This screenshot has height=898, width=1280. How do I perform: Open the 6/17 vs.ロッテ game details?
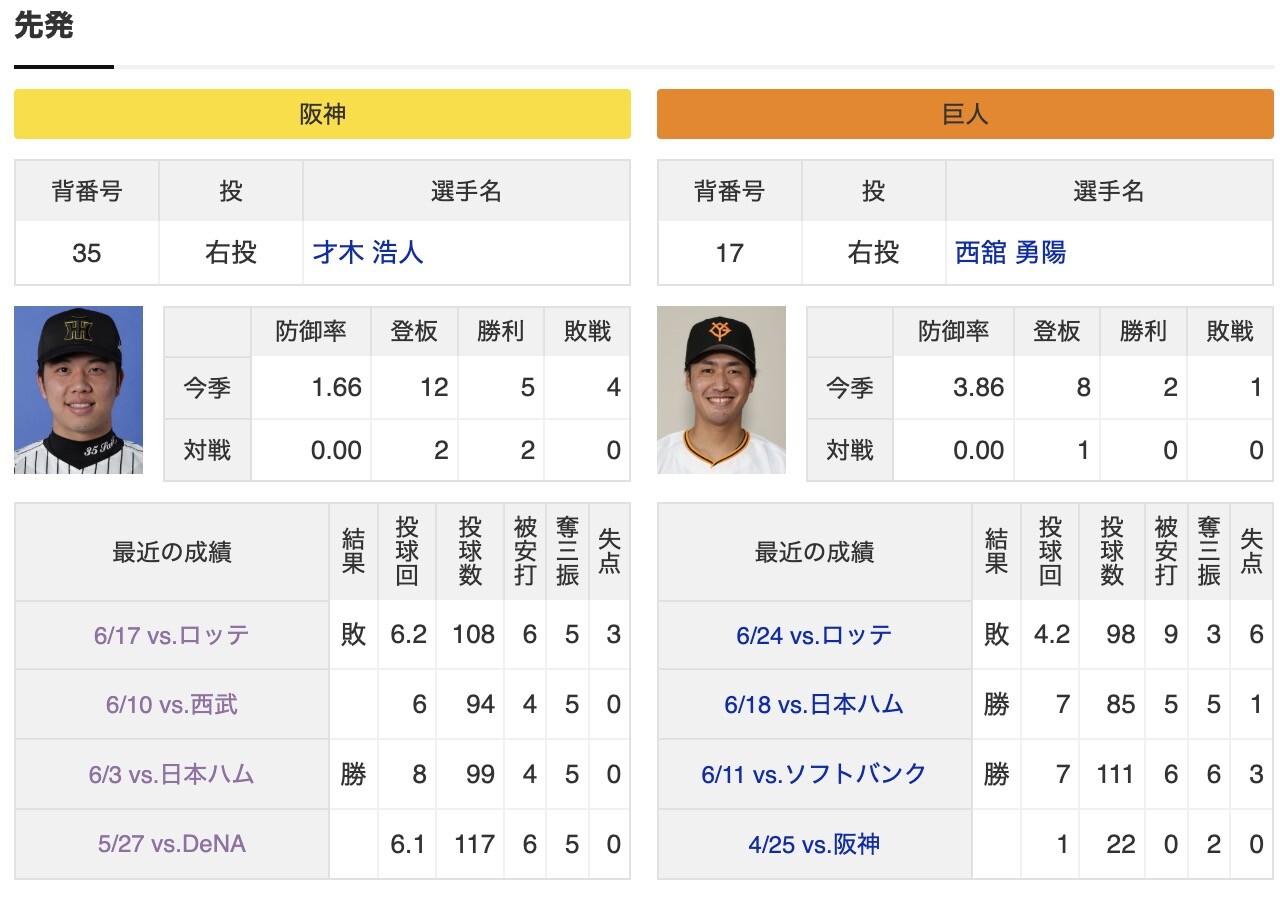171,634
